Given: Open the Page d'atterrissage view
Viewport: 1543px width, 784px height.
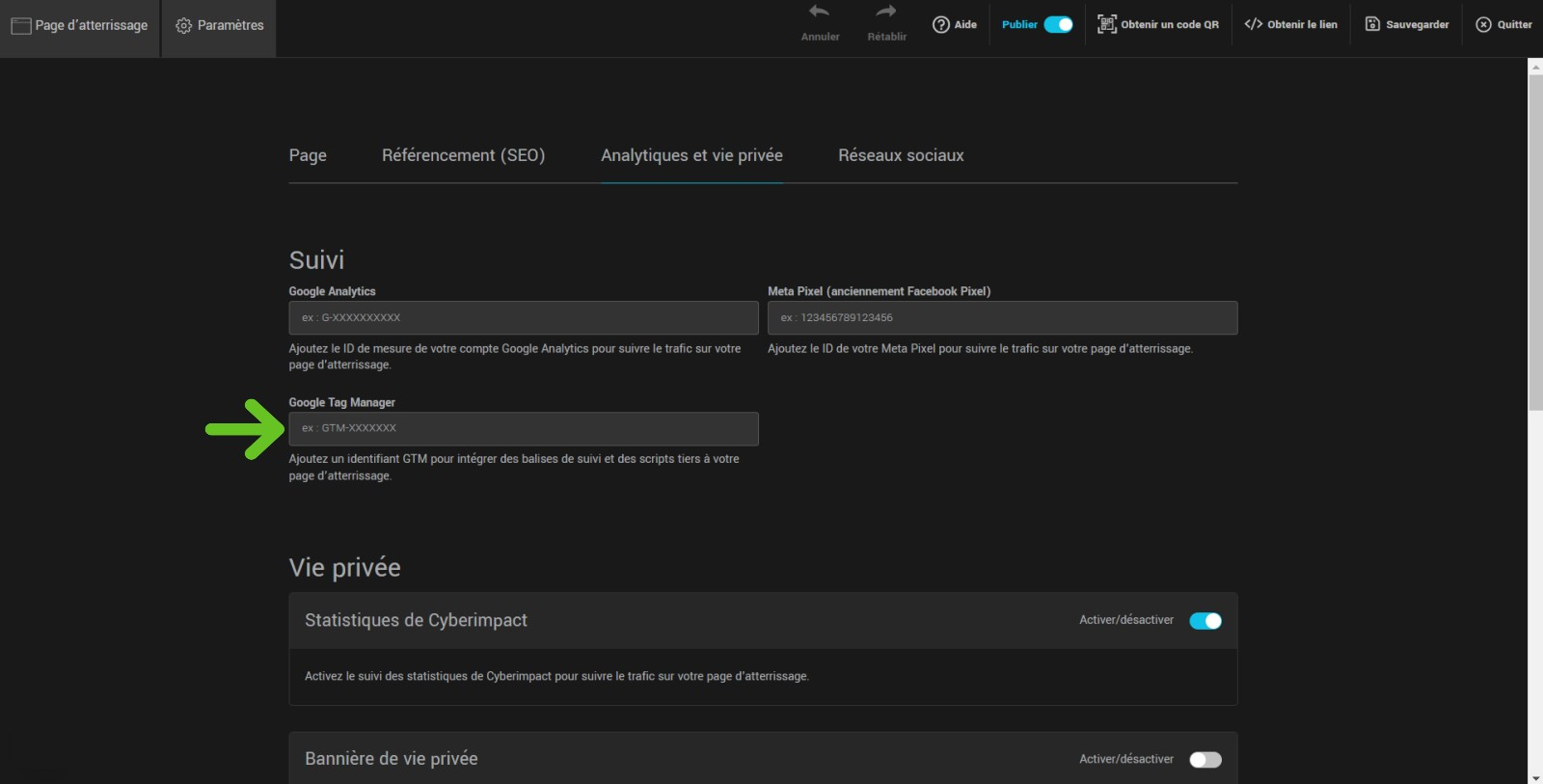Looking at the screenshot, I should (x=80, y=26).
